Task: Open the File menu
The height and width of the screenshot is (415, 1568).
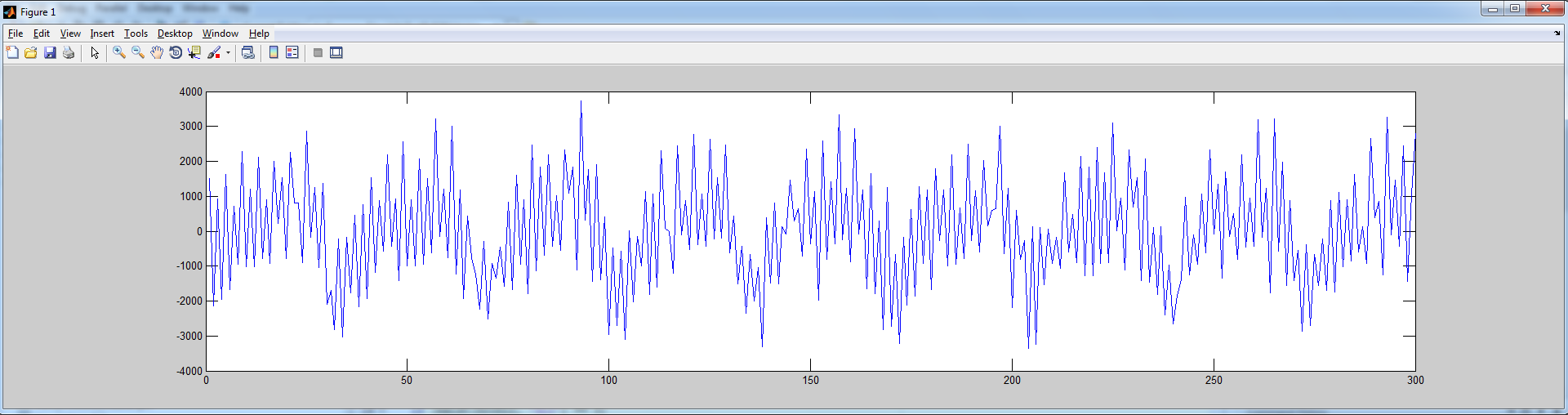Action: tap(16, 33)
